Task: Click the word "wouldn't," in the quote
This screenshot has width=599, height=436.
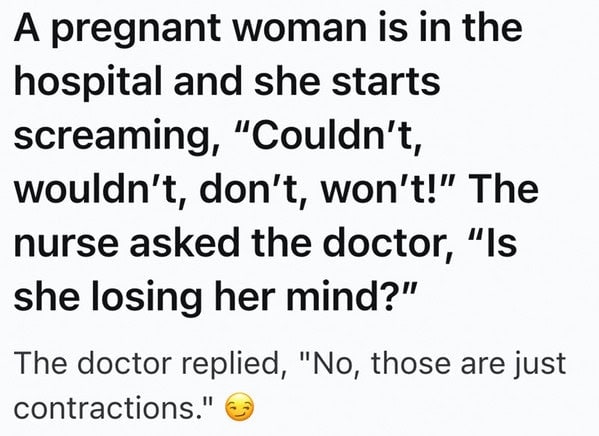Action: pos(100,190)
